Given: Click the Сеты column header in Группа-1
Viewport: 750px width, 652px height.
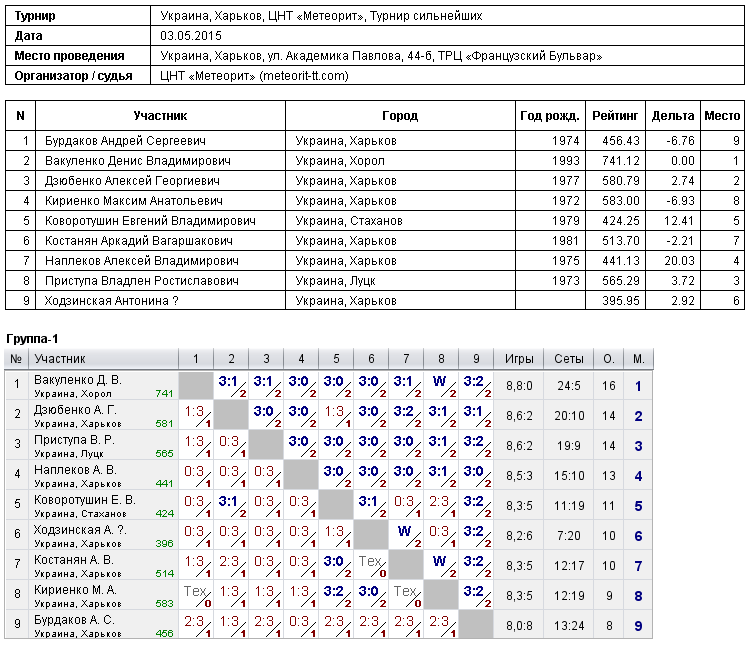Looking at the screenshot, I should pyautogui.click(x=569, y=359).
